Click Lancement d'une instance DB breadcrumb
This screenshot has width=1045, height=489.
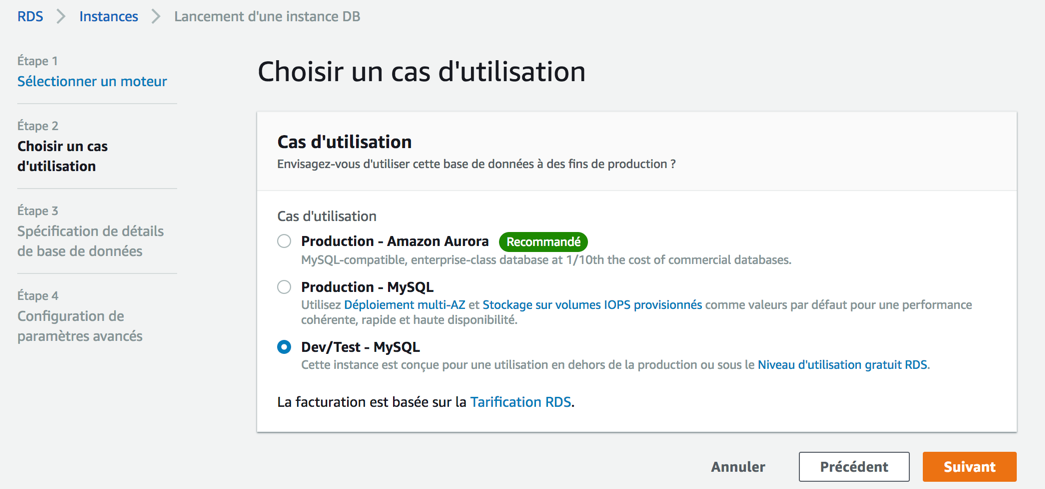[x=267, y=17]
